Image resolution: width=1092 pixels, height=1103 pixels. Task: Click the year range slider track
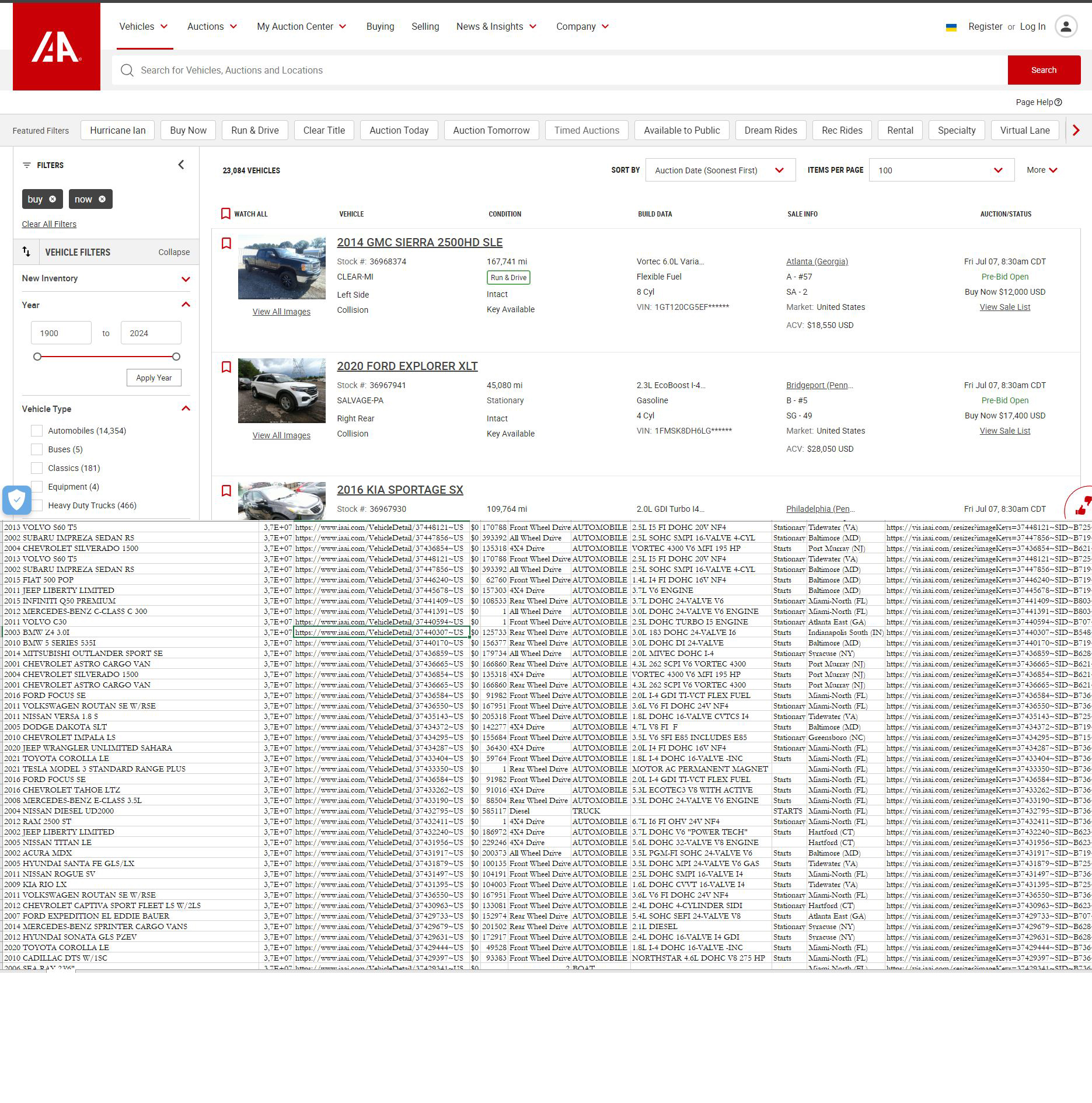[107, 357]
